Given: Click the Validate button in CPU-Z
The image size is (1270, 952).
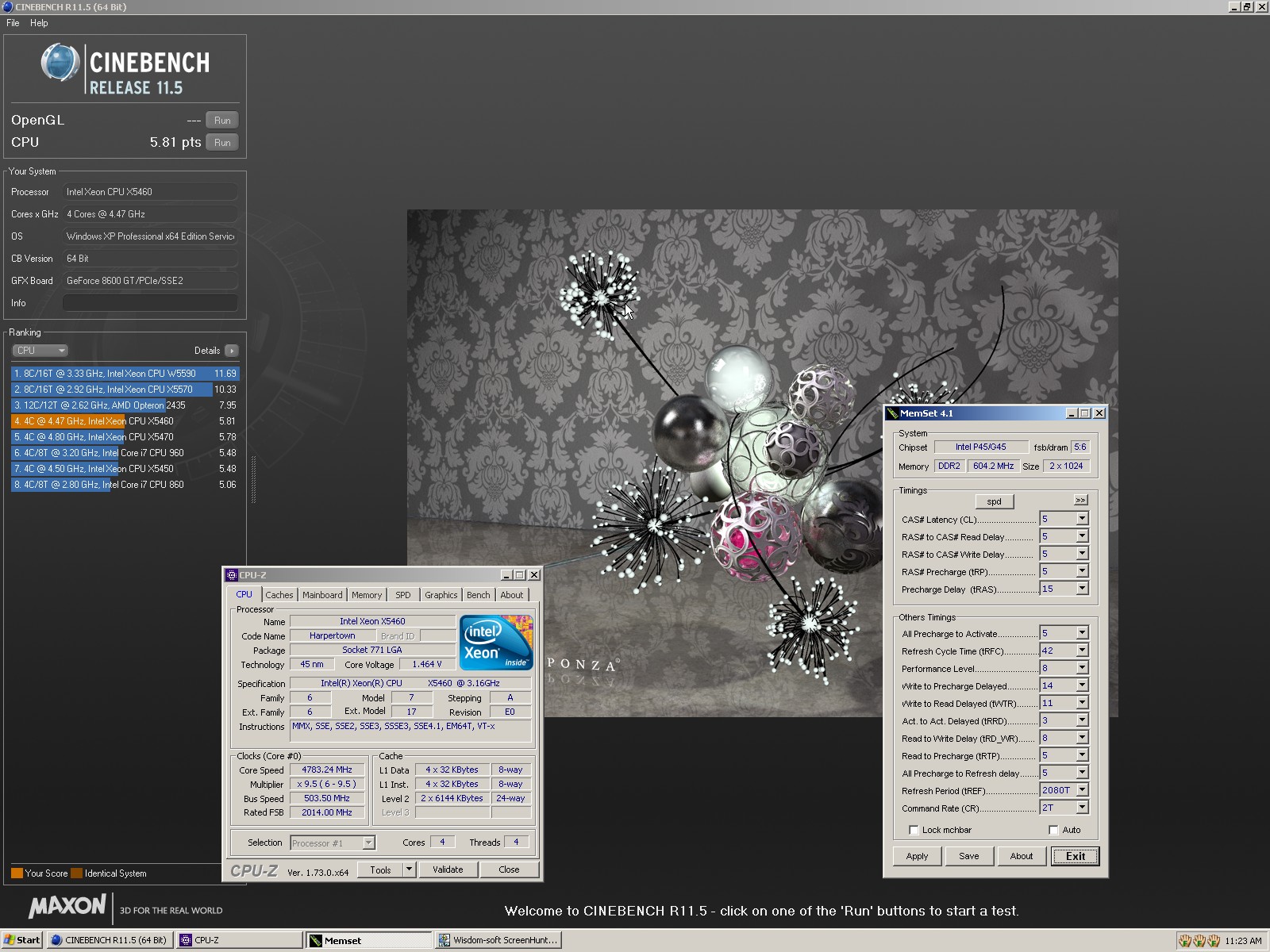Looking at the screenshot, I should 448,869.
